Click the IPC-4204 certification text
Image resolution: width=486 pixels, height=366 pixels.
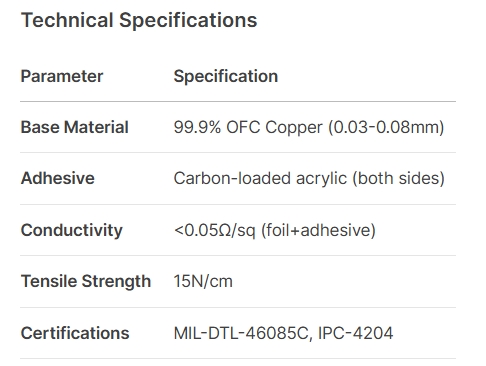[x=356, y=333]
